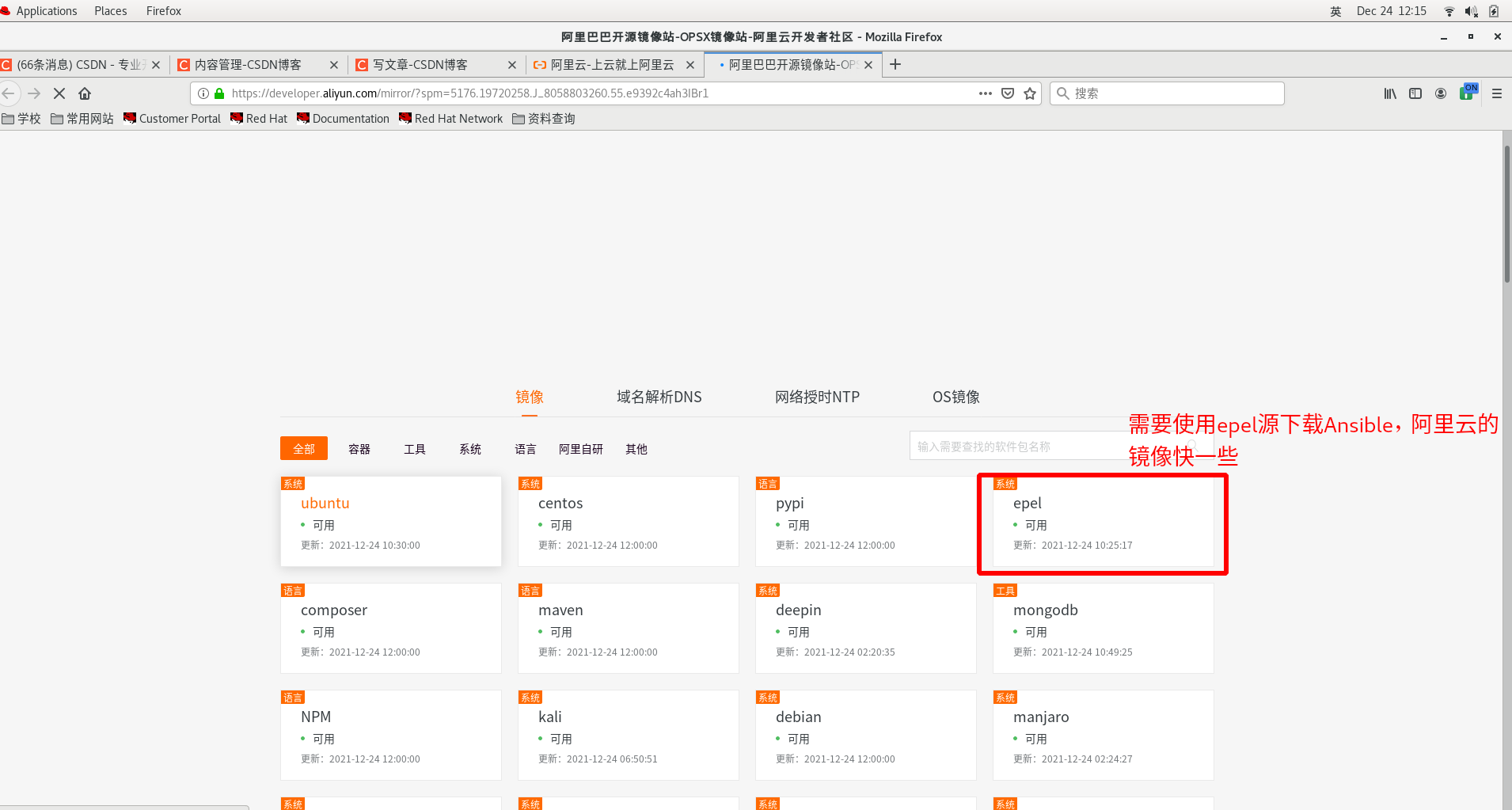Open the Red Hat Network bookmark
Viewport: 1512px width, 810px height.
(451, 119)
